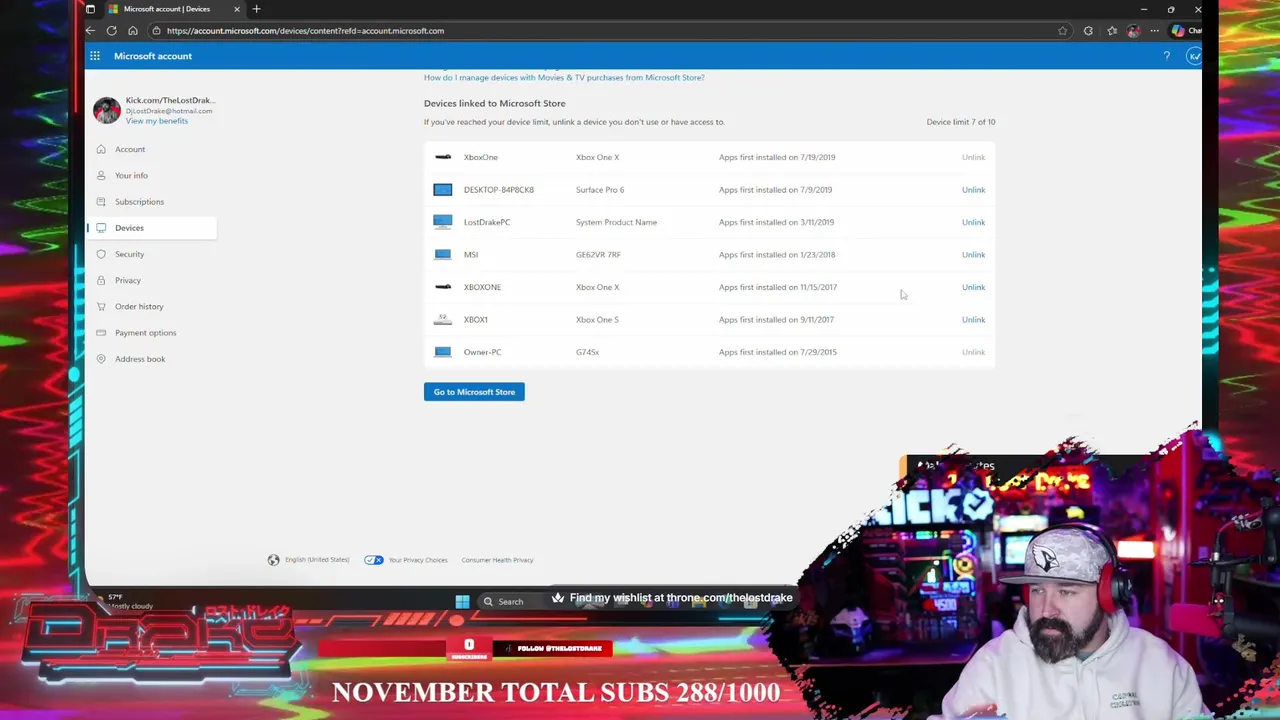Click "Device limit 7 of 10" text
The height and width of the screenshot is (720, 1280).
click(961, 122)
